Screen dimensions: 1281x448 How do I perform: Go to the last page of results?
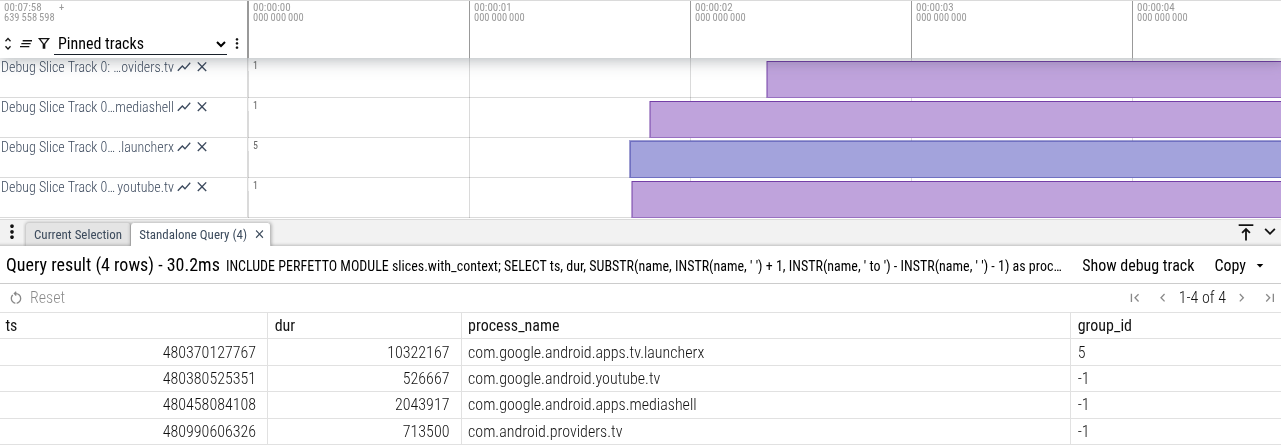tap(1269, 298)
